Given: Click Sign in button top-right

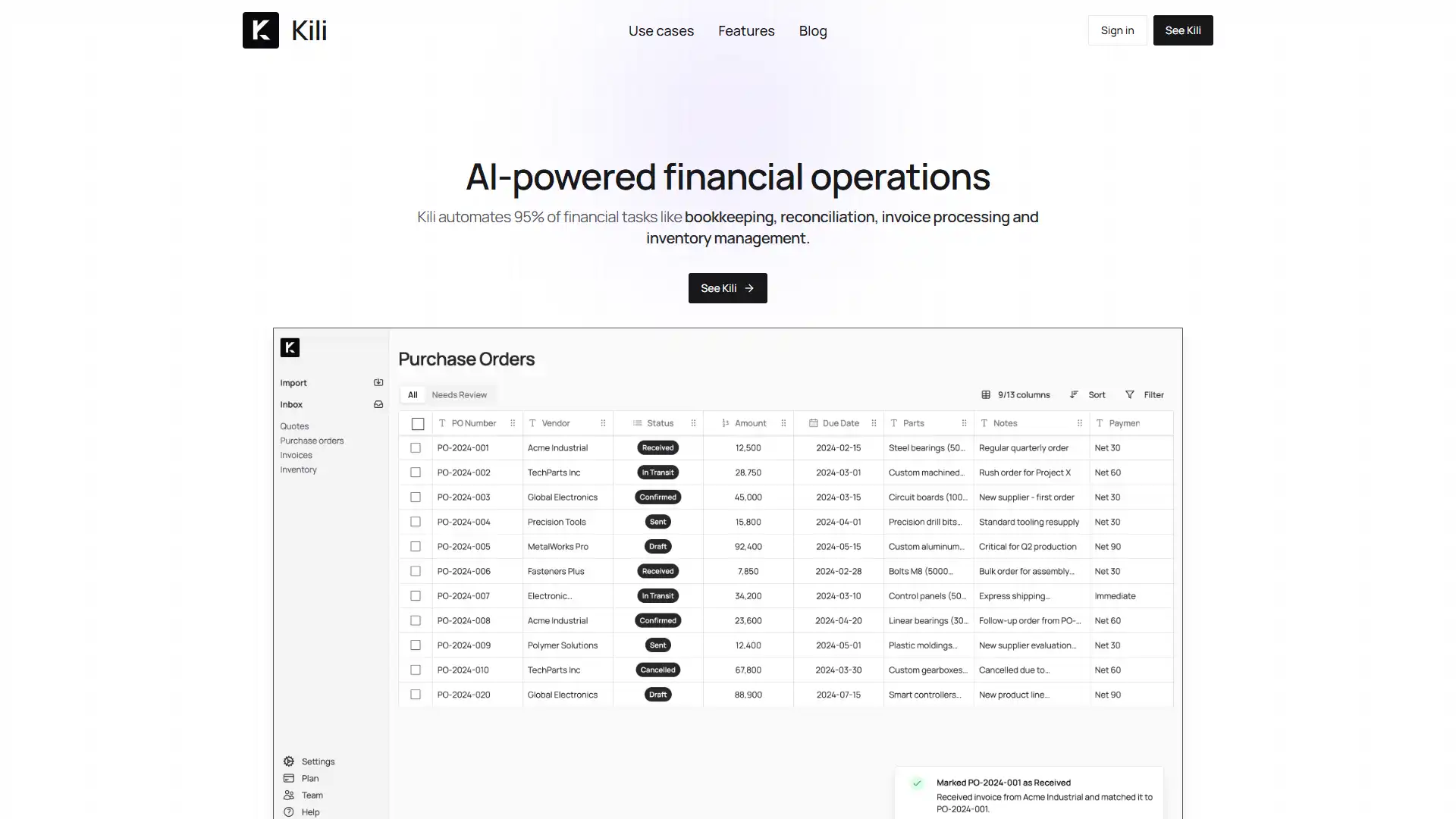Looking at the screenshot, I should tap(1117, 30).
